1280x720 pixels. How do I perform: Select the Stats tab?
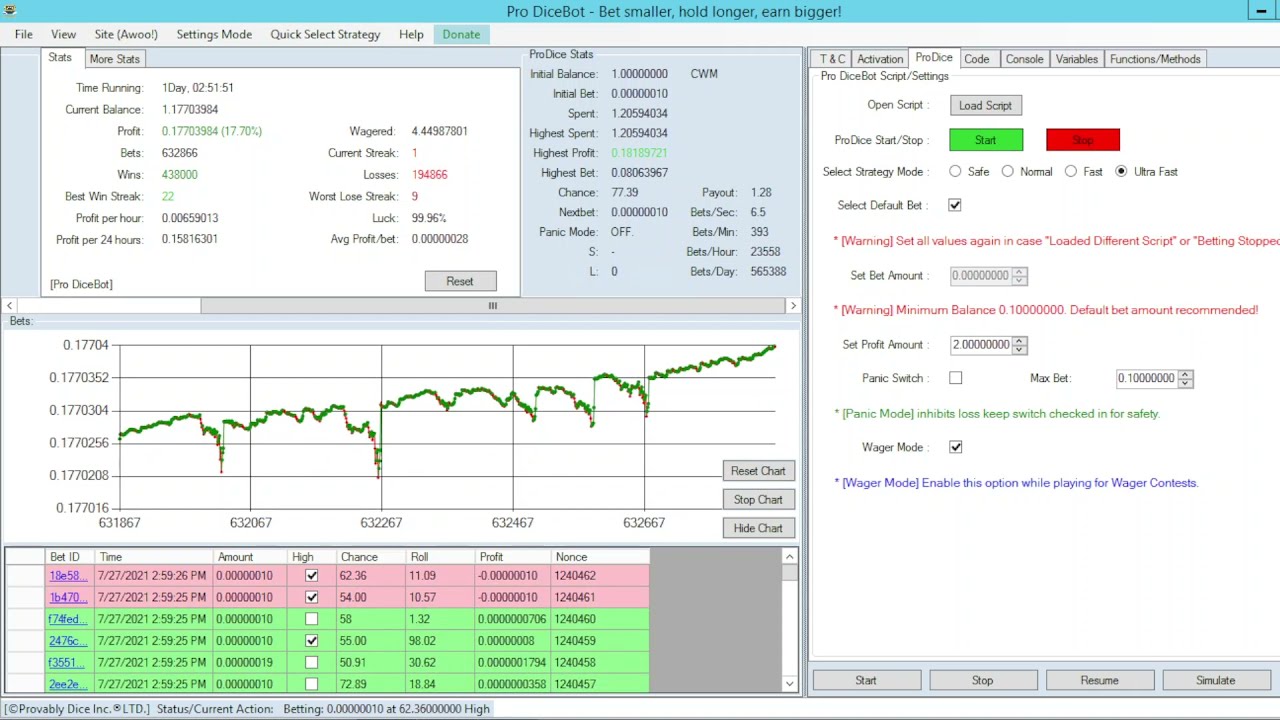[60, 58]
